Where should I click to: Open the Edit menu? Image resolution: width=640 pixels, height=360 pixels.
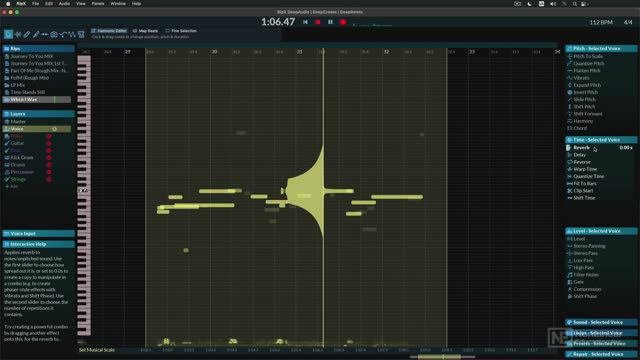pos(49,3)
